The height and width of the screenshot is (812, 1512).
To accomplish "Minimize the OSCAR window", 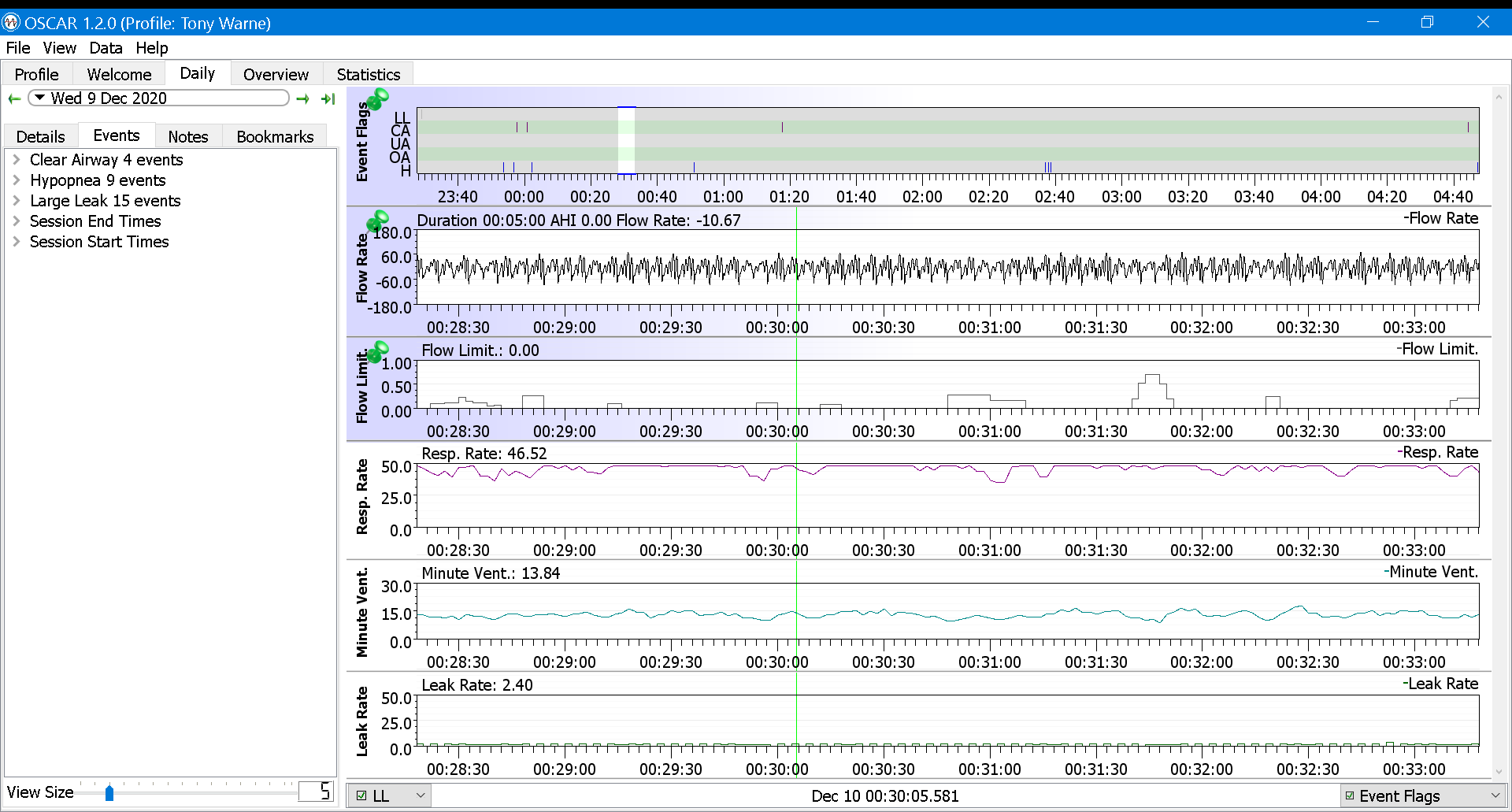I will [1373, 22].
